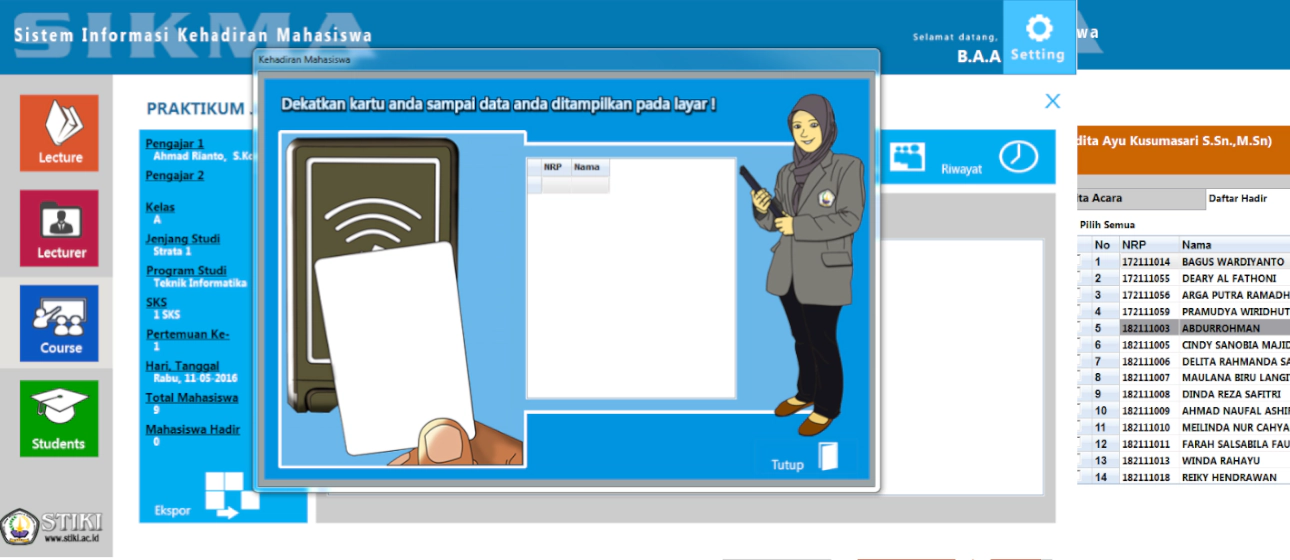This screenshot has height=560, width=1290.
Task: Click NRP 182111009 cell
Action: pyautogui.click(x=1148, y=410)
